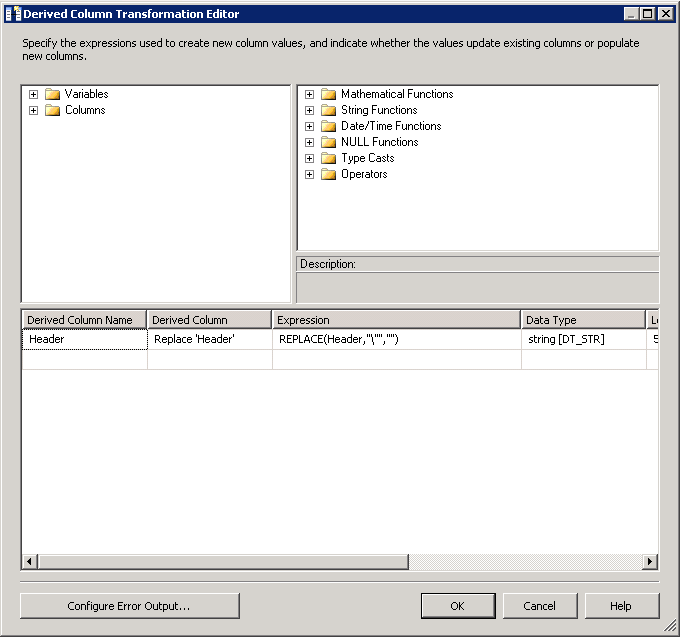Click the Expression column header
The height and width of the screenshot is (637, 680).
point(396,320)
